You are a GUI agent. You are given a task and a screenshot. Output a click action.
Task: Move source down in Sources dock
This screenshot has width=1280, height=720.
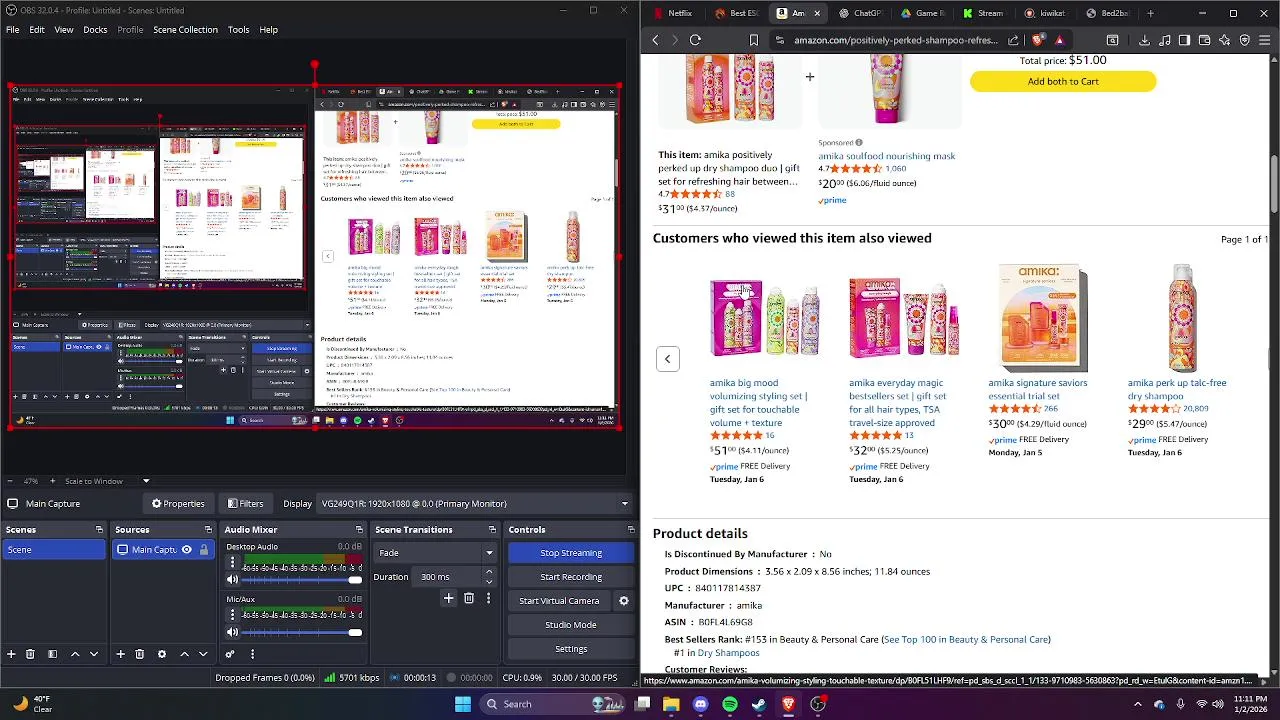203,654
